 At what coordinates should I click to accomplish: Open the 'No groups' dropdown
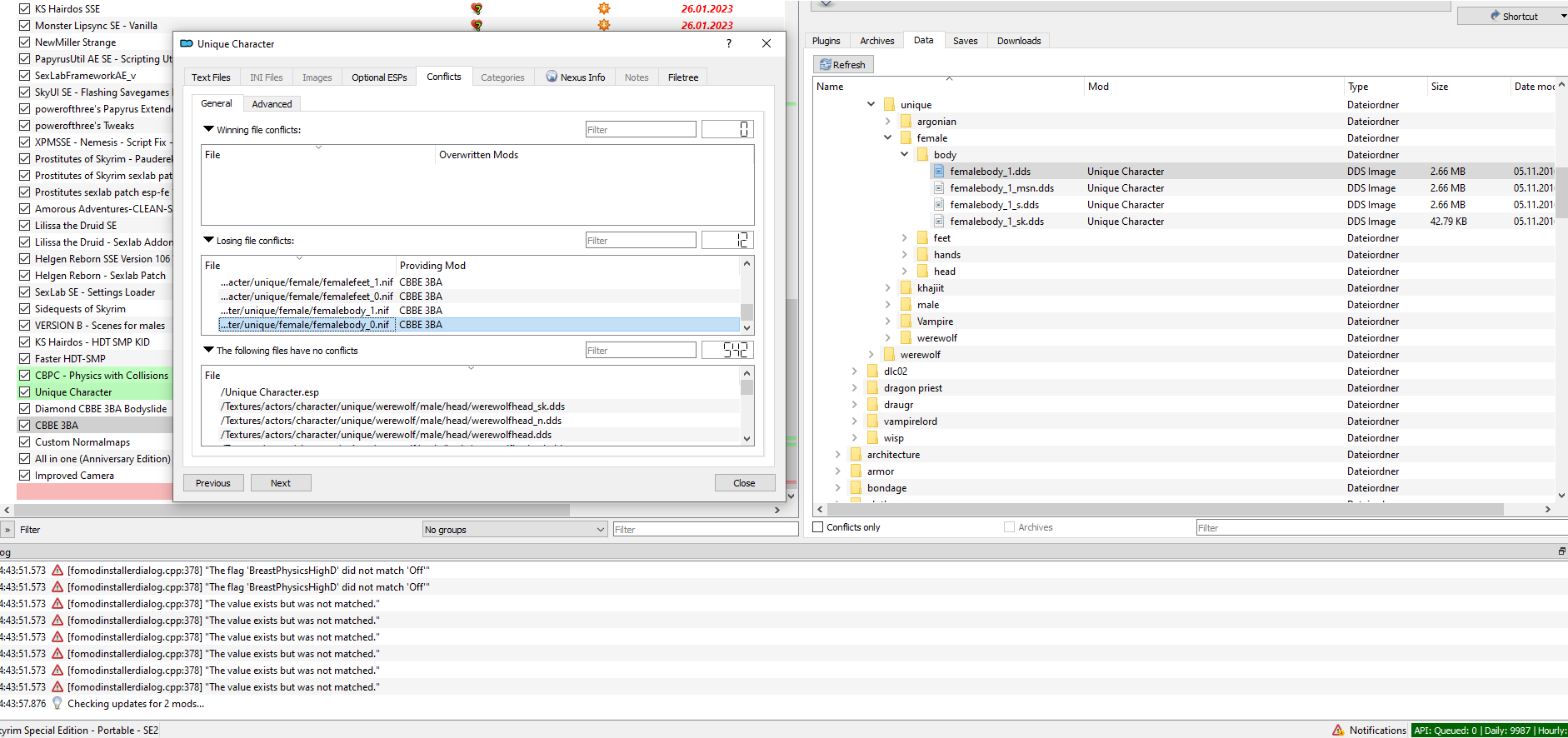pyautogui.click(x=515, y=530)
